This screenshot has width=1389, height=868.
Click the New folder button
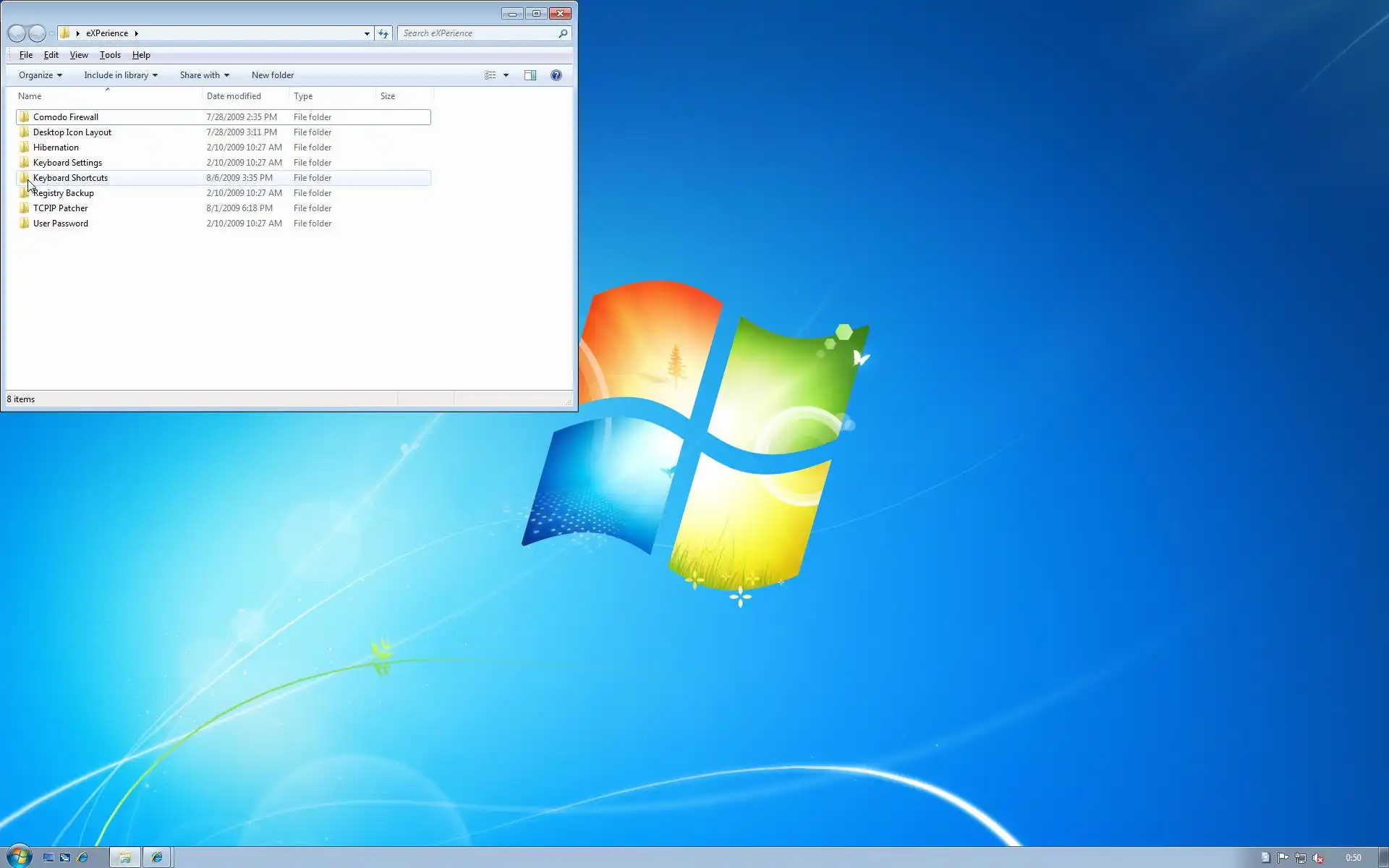click(272, 75)
